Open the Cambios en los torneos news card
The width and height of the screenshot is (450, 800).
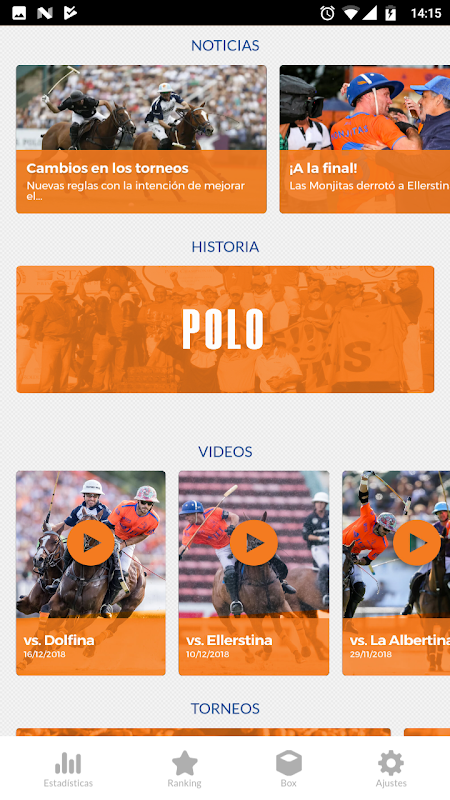click(141, 139)
